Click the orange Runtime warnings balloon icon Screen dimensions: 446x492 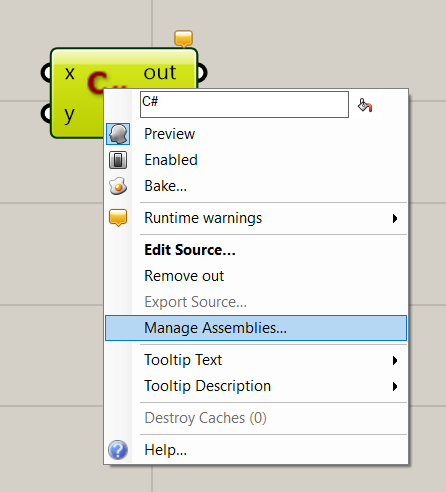[118, 218]
